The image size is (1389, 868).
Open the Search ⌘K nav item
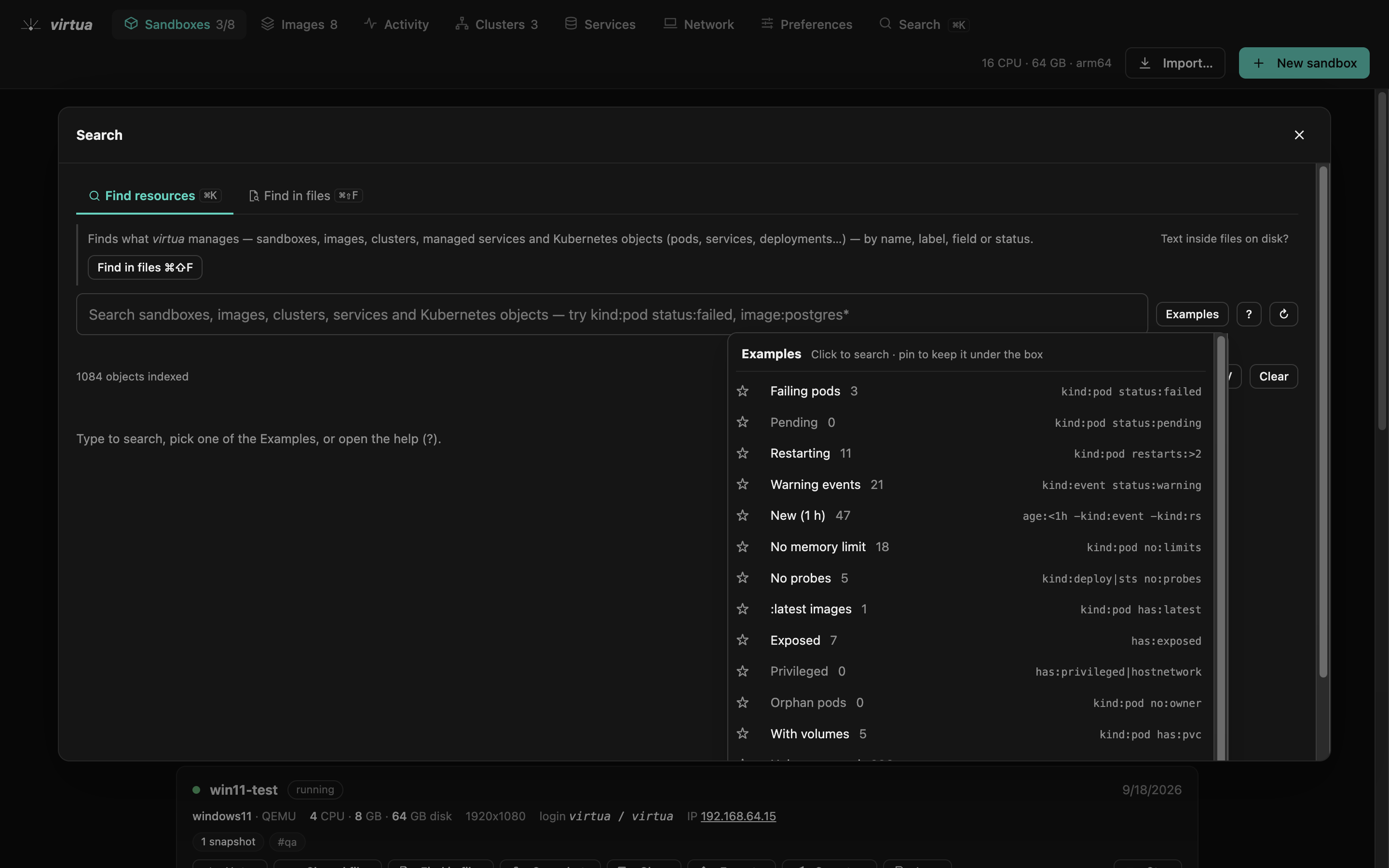tap(925, 24)
